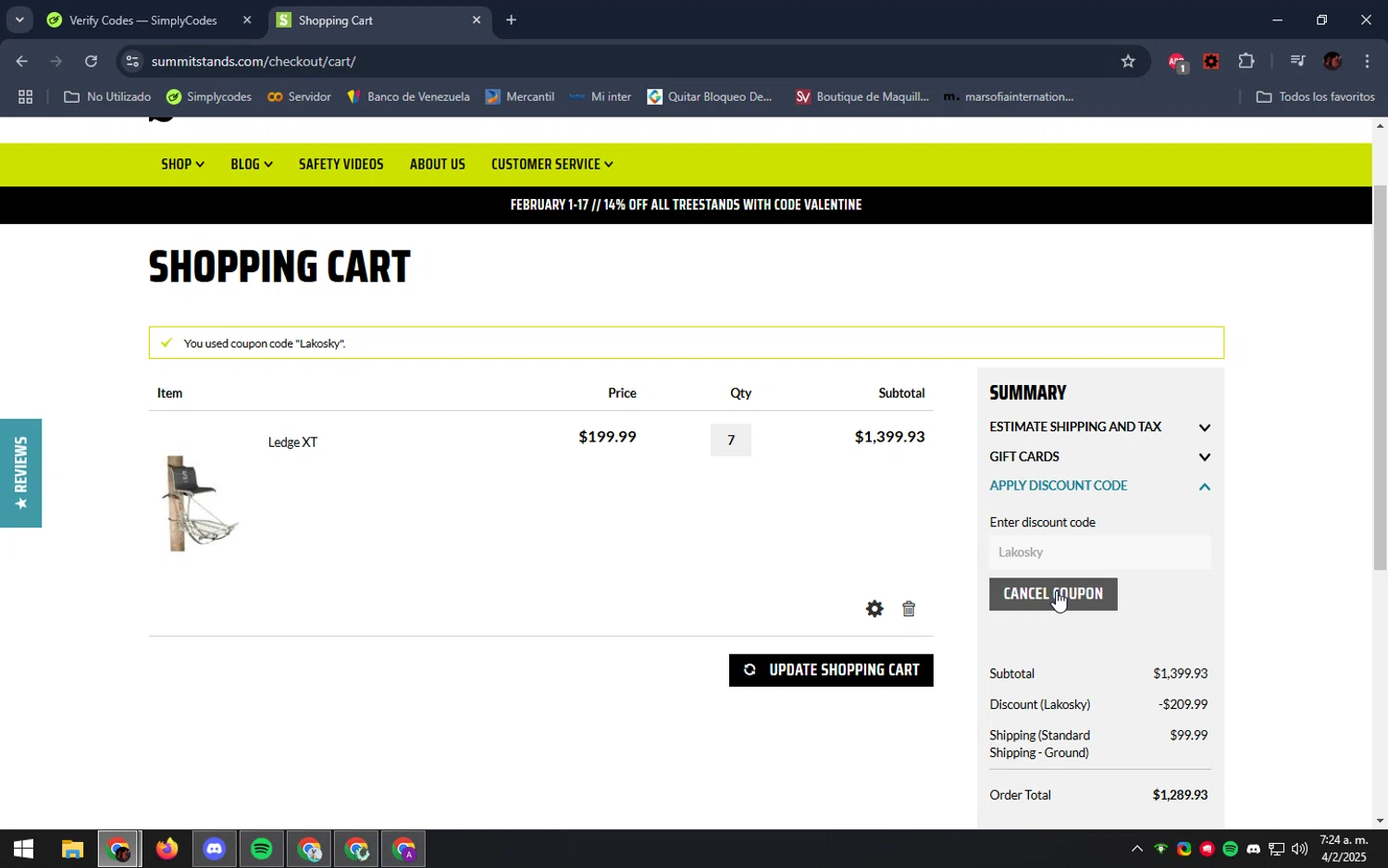
Task: Expand Estimate Shipping and Tax section
Action: [1100, 427]
